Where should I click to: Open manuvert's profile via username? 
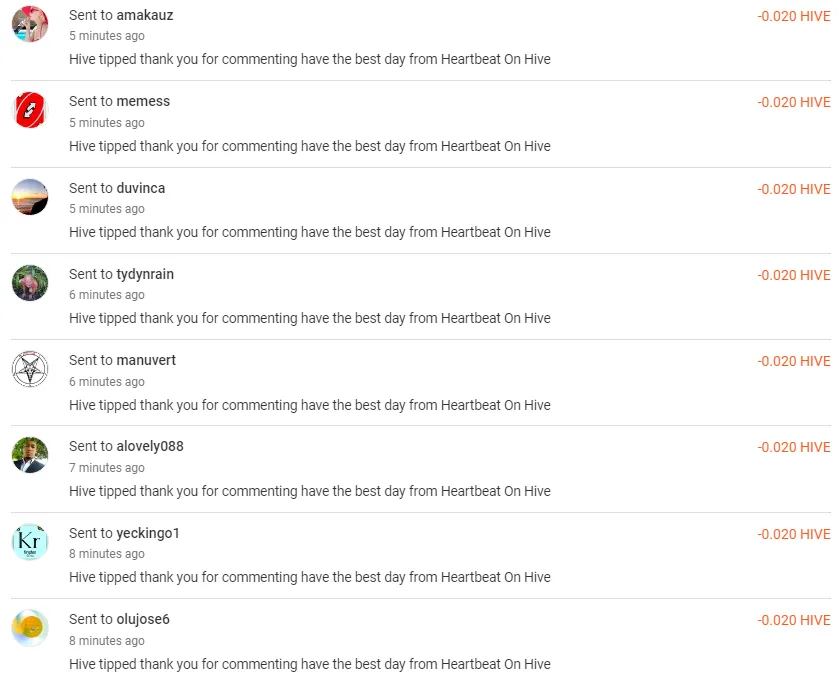146,360
